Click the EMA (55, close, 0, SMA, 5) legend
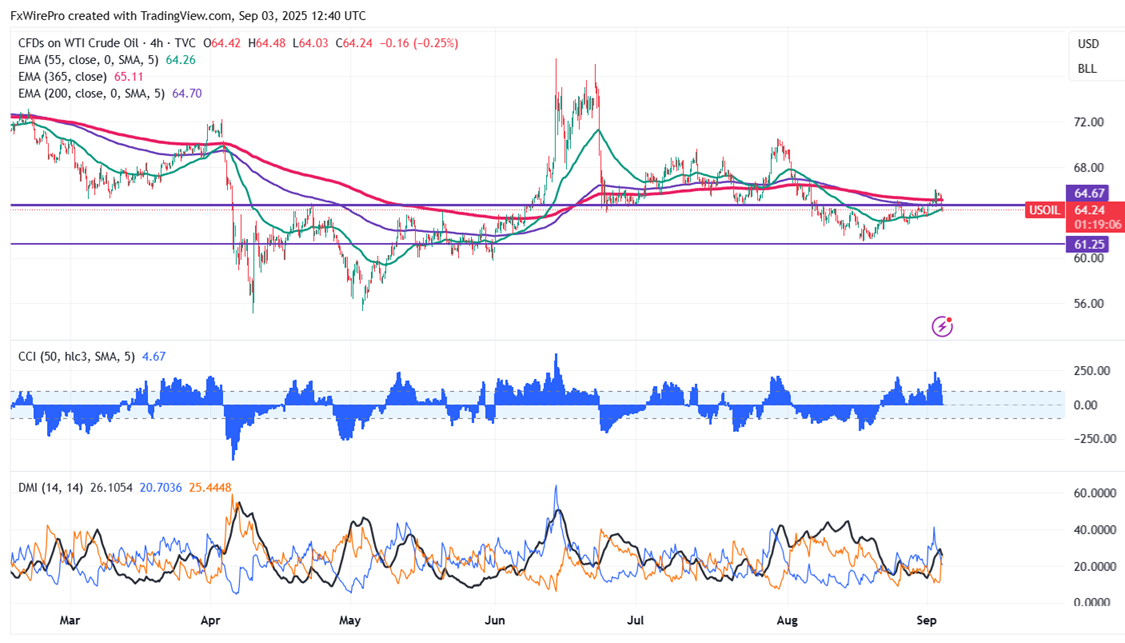The width and height of the screenshot is (1125, 643). tap(88, 60)
